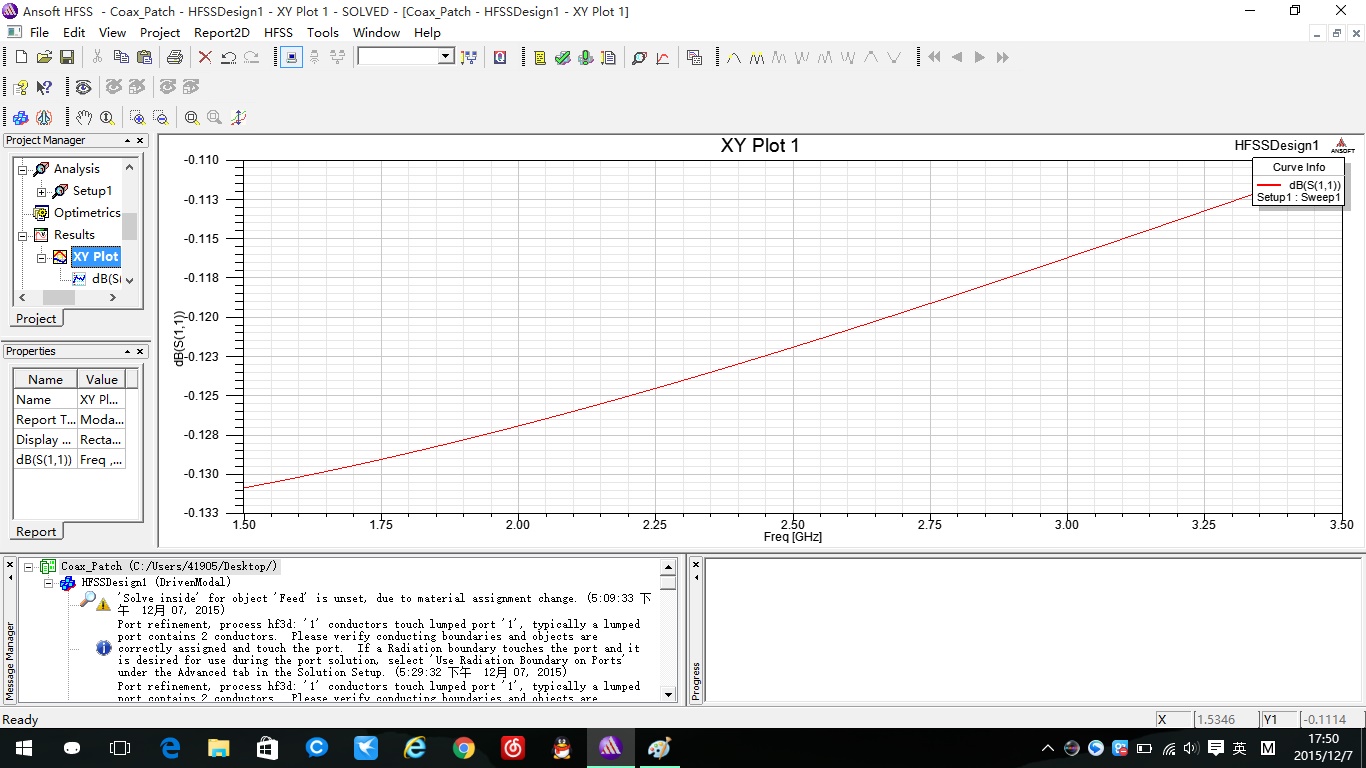Open the View menu

click(113, 33)
